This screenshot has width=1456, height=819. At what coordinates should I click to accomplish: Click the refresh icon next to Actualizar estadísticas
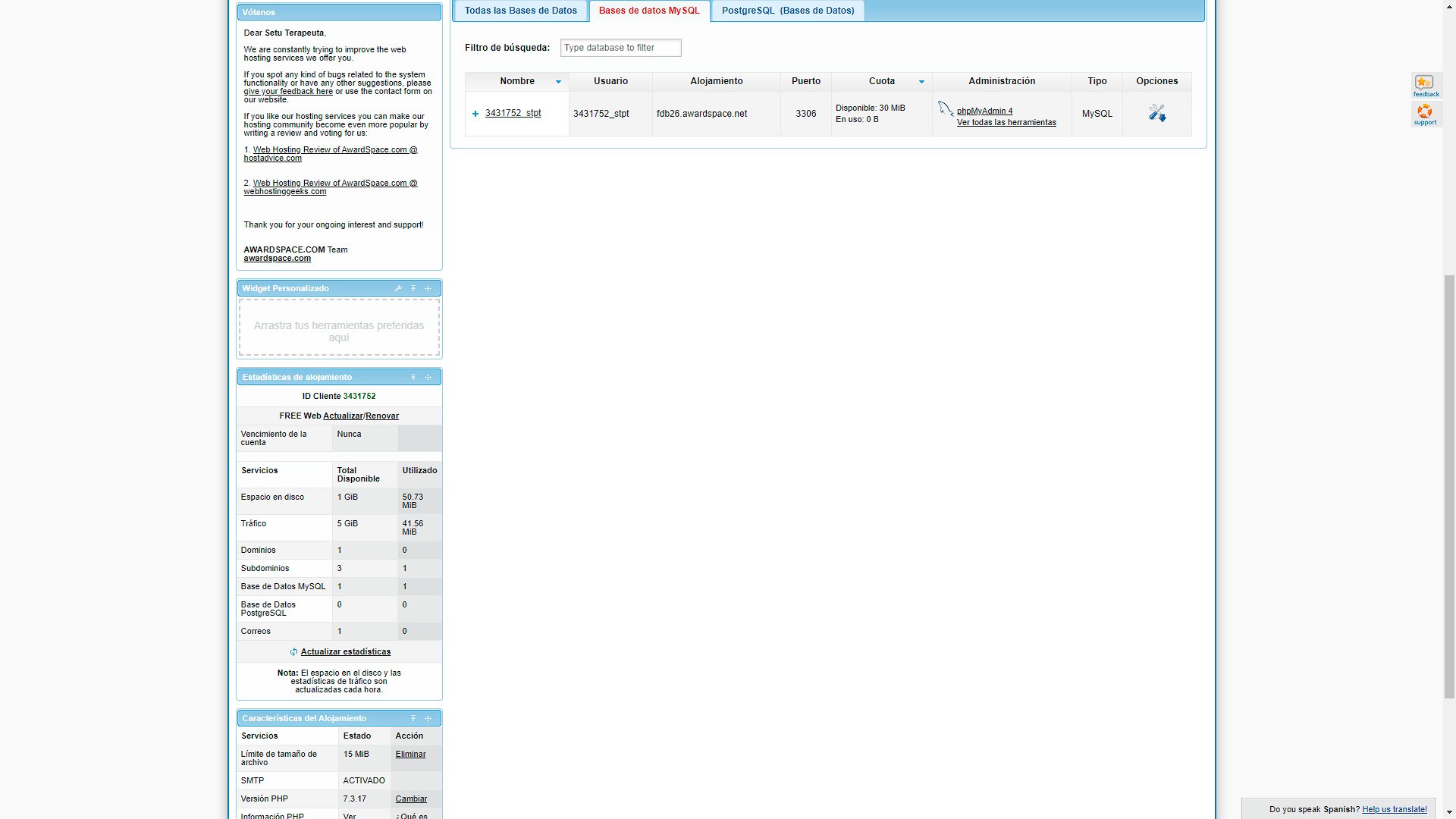[x=293, y=651]
